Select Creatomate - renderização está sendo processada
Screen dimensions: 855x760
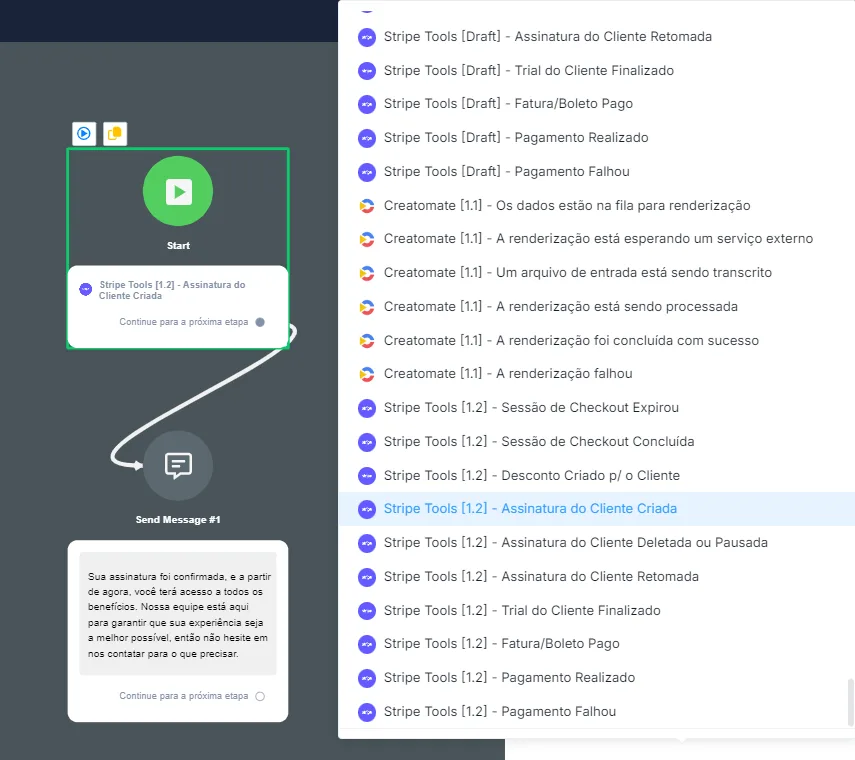597,306
